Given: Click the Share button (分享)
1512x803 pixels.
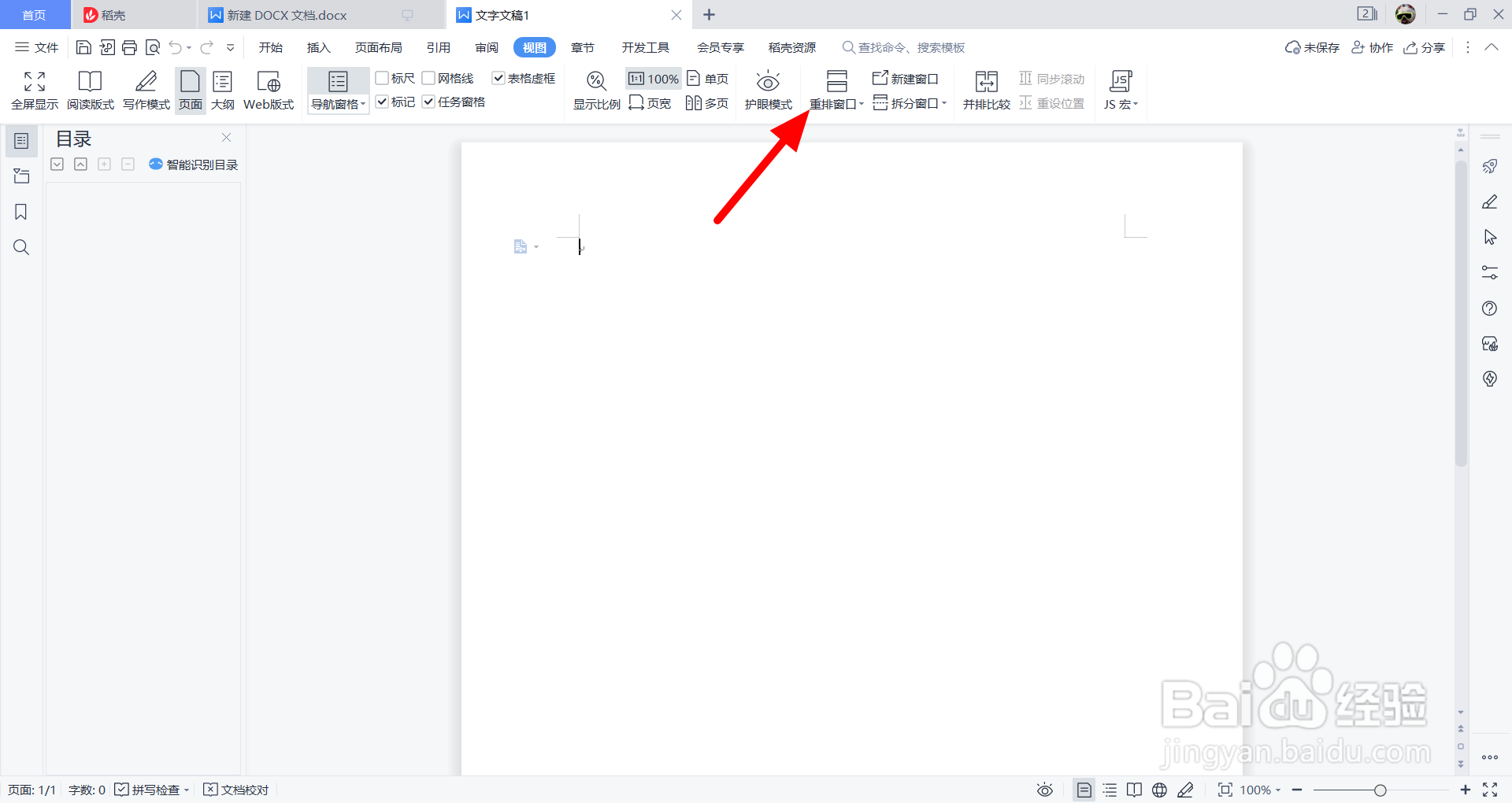Looking at the screenshot, I should tap(1425, 47).
